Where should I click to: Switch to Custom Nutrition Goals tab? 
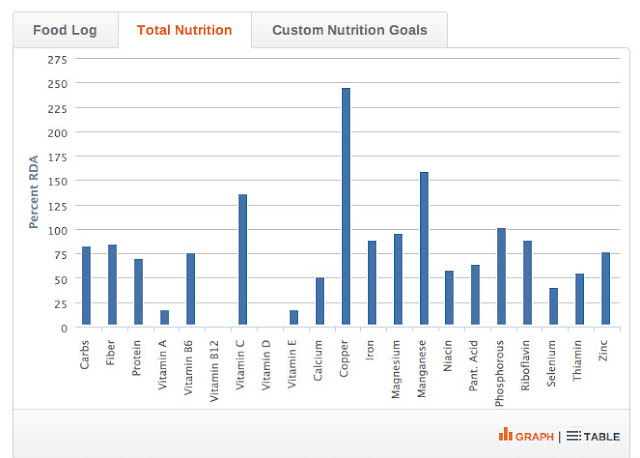point(350,30)
